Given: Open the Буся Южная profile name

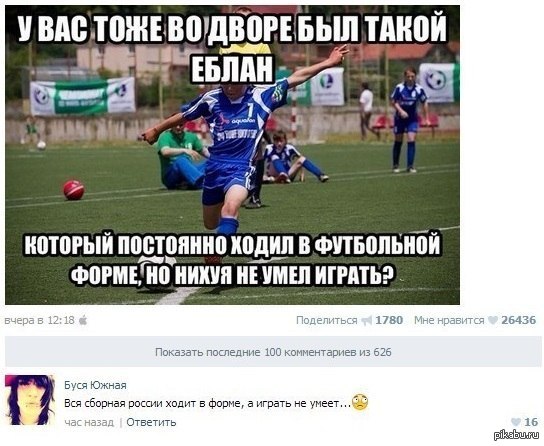Looking at the screenshot, I should pyautogui.click(x=95, y=385).
